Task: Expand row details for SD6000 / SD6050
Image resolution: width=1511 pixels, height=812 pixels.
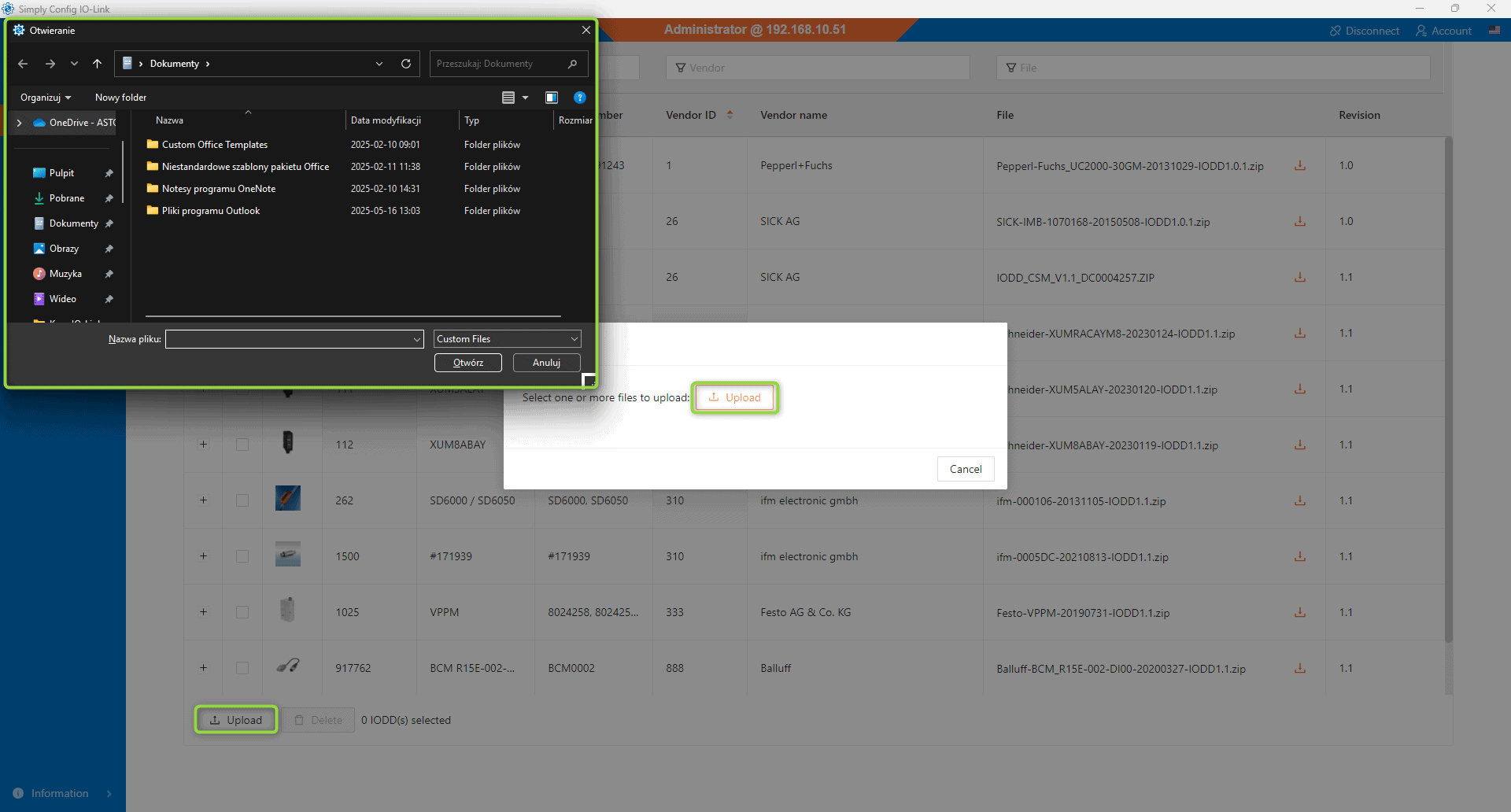Action: (x=203, y=500)
